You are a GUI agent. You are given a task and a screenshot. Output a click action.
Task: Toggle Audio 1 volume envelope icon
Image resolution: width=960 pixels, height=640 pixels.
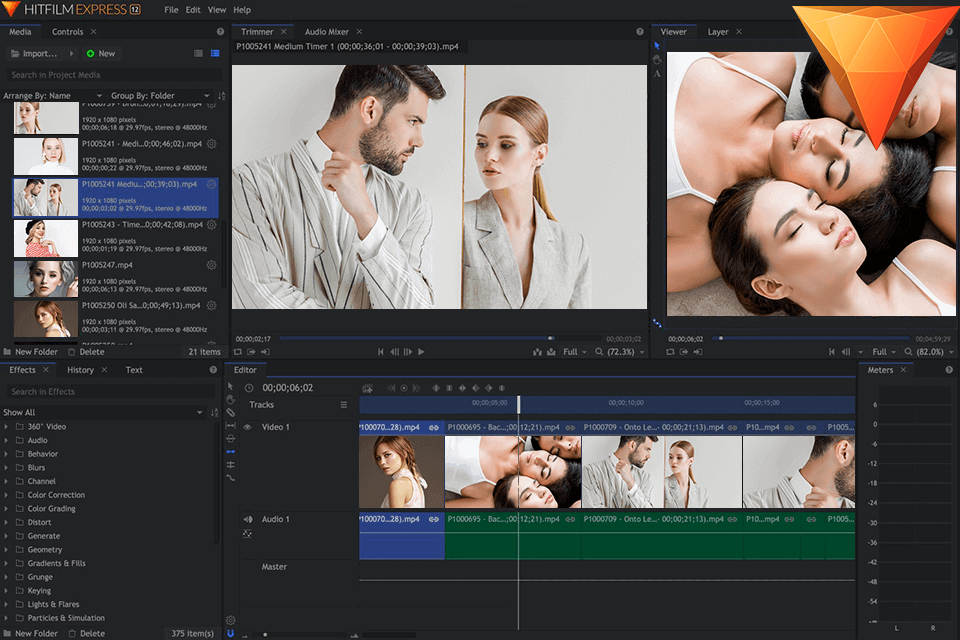tap(247, 534)
